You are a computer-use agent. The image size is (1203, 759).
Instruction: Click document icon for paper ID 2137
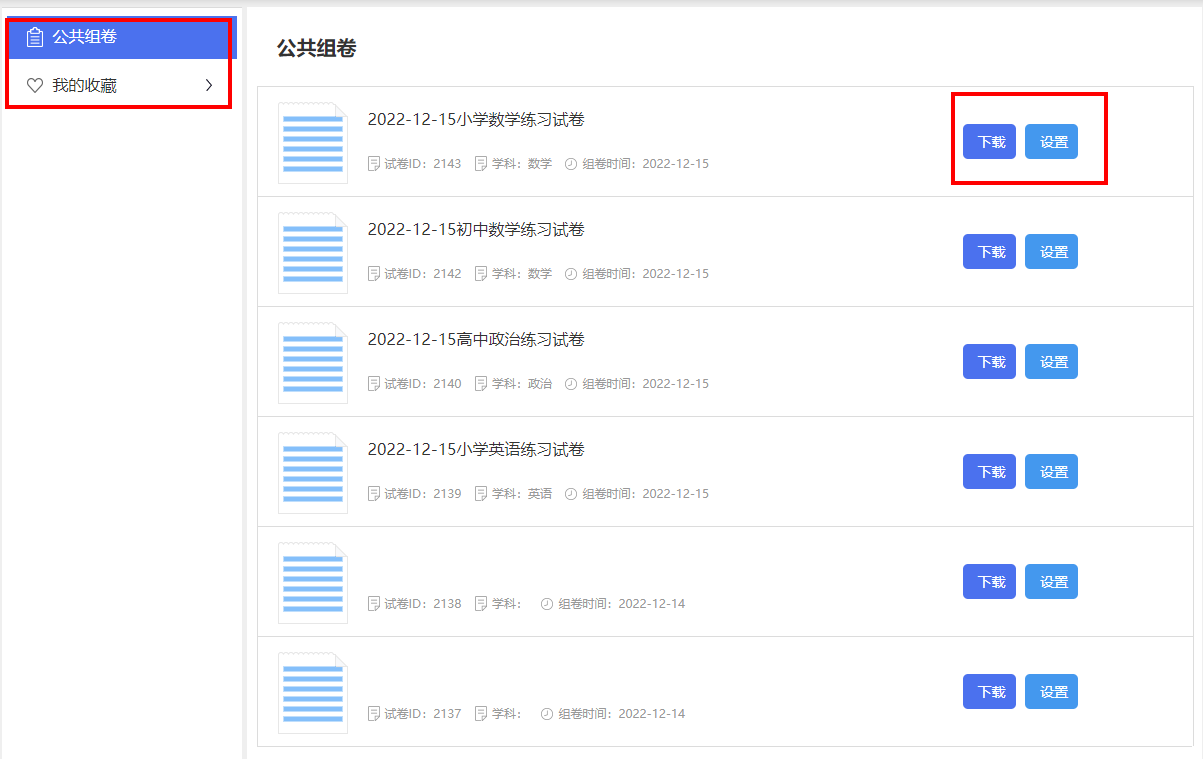tap(313, 693)
